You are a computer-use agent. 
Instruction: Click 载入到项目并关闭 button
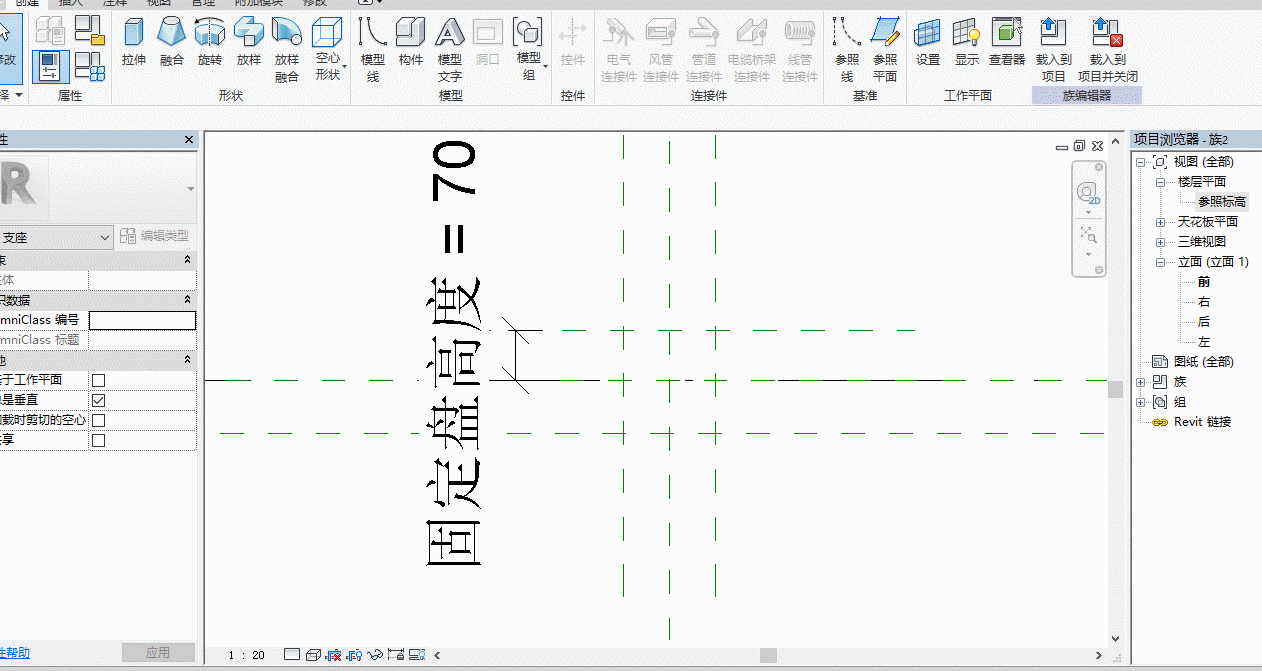coord(1108,50)
